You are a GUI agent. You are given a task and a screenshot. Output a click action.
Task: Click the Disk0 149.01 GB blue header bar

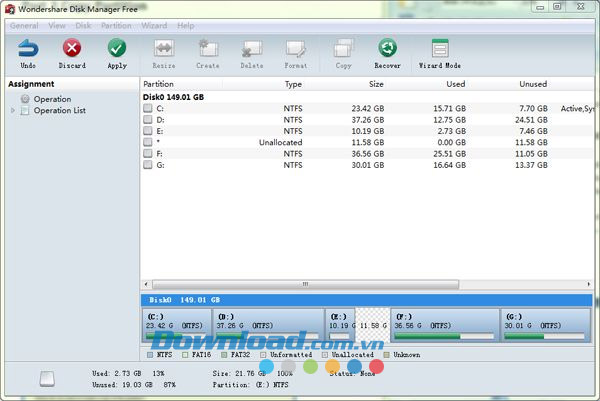[367, 300]
